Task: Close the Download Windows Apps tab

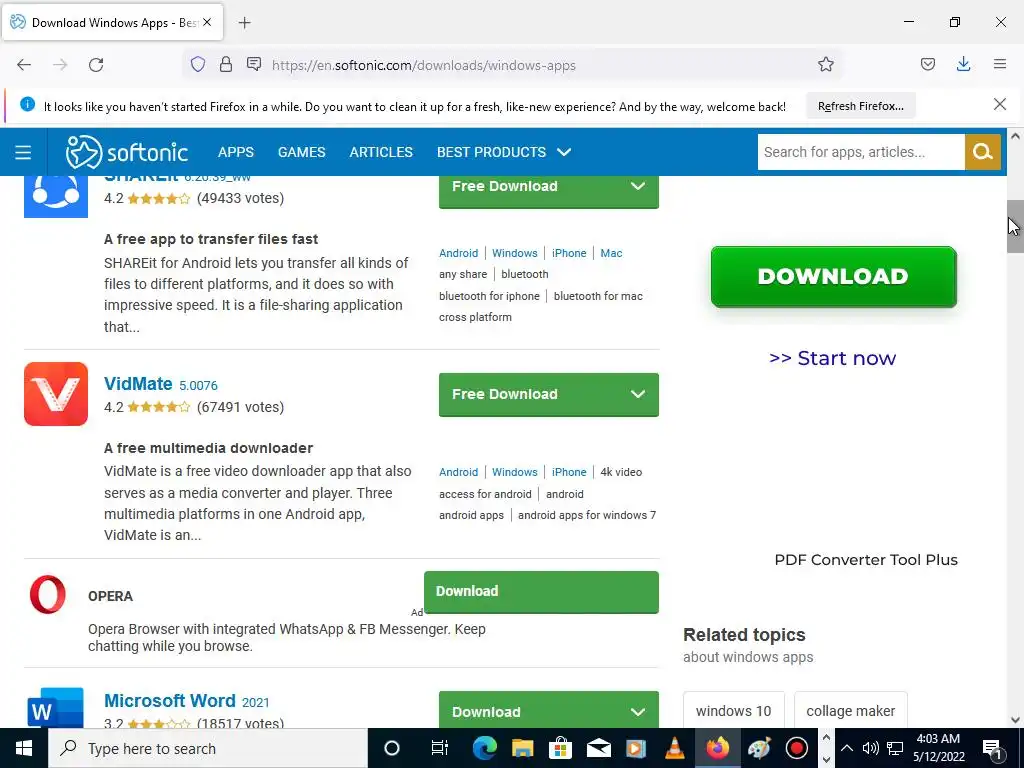Action: 207,22
